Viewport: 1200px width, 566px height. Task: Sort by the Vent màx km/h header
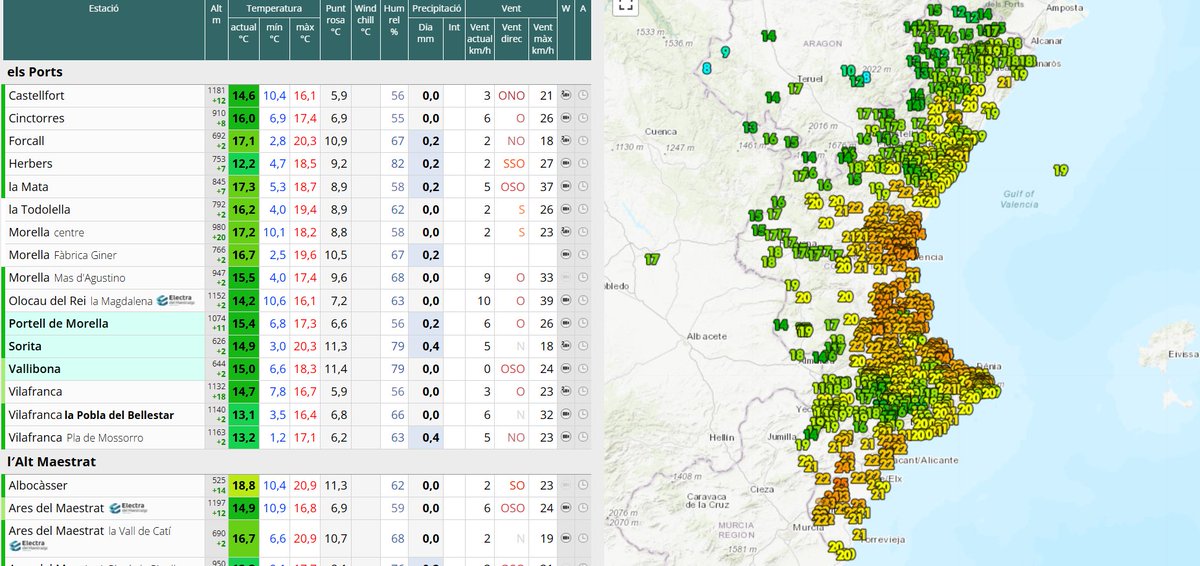[543, 39]
